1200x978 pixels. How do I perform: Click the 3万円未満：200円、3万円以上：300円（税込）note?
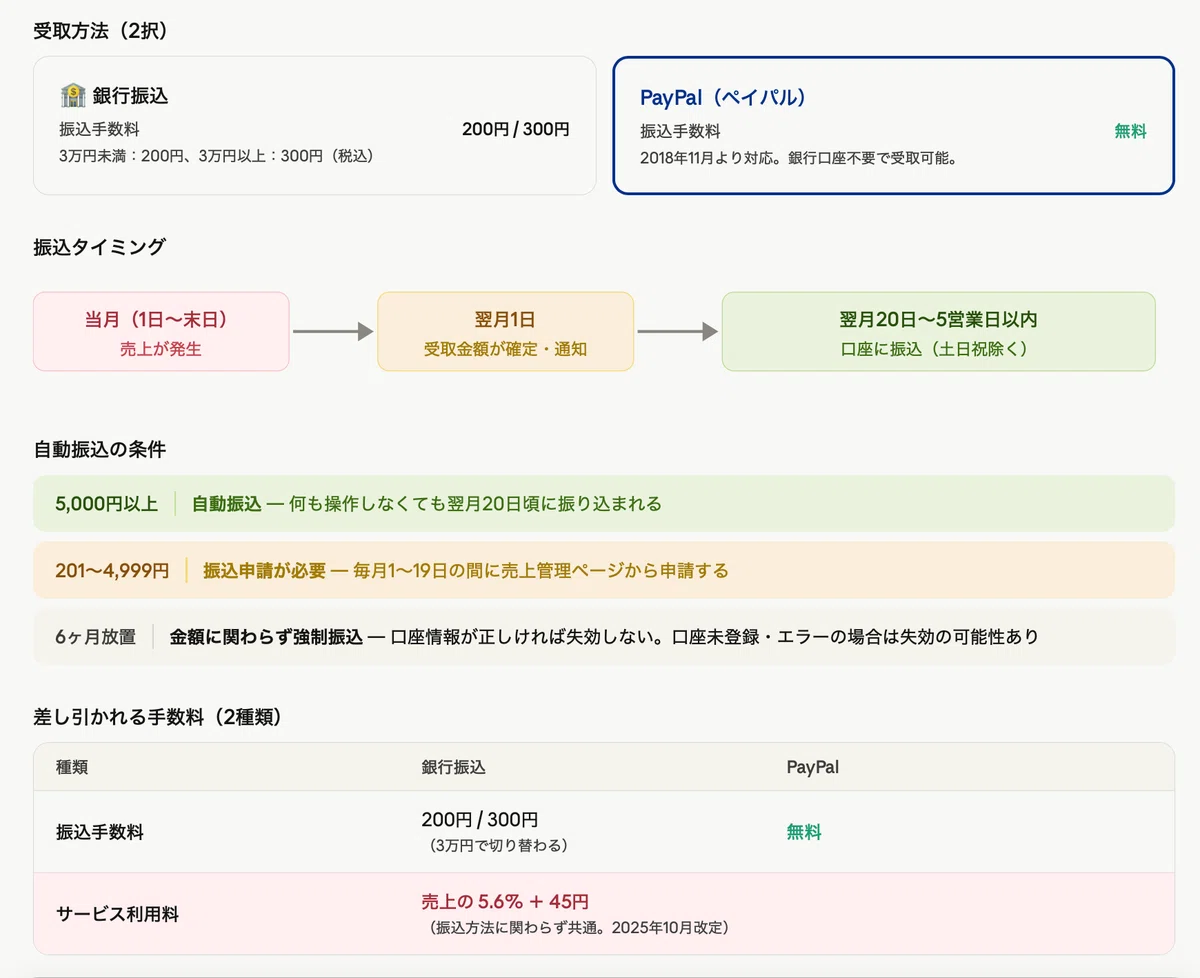tap(216, 156)
